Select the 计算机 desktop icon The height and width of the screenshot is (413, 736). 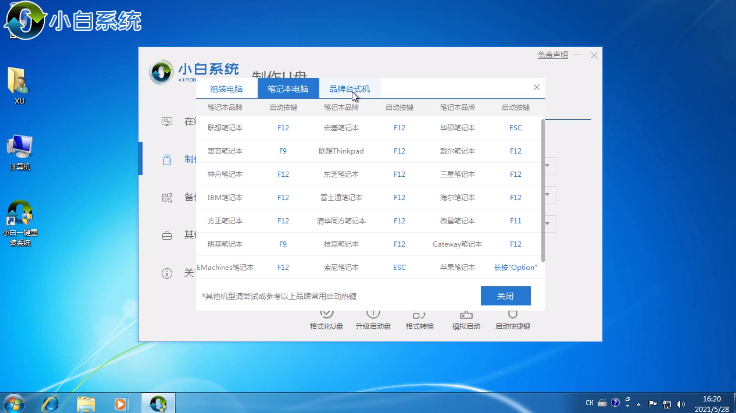coord(19,150)
